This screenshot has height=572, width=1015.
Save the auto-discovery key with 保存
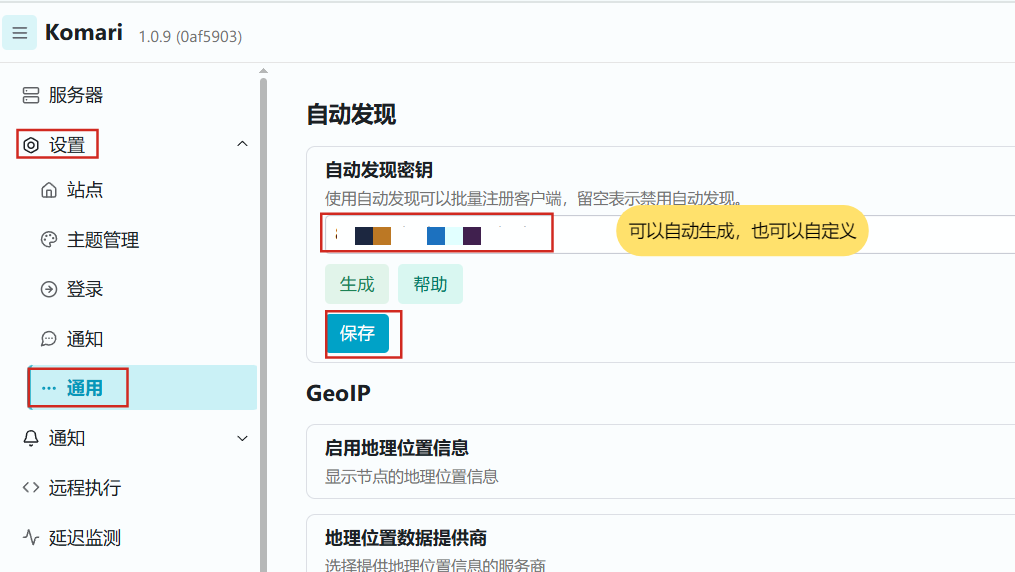(x=357, y=334)
